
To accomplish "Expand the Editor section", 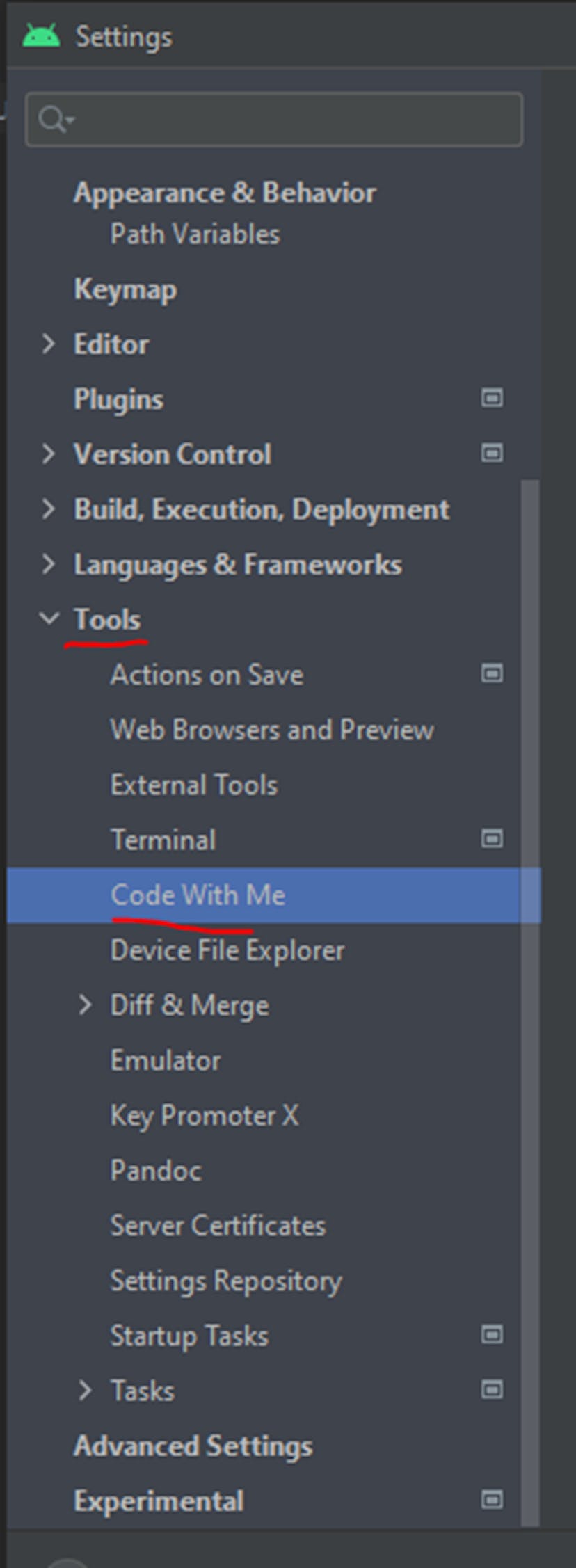I will (x=48, y=343).
